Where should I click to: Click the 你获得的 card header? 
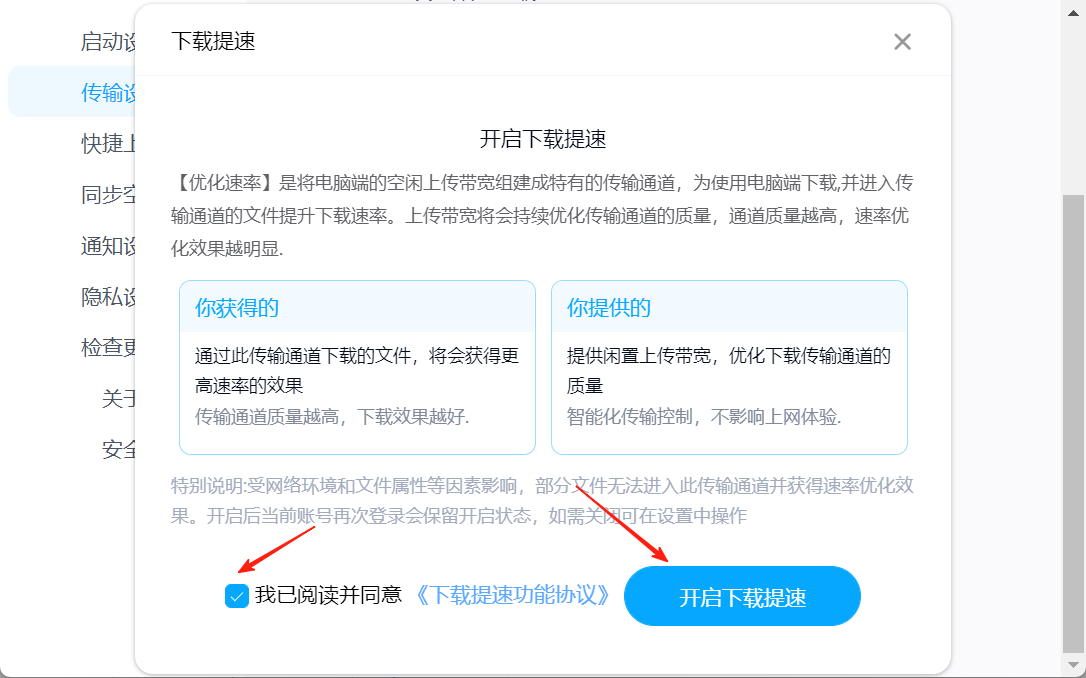357,307
